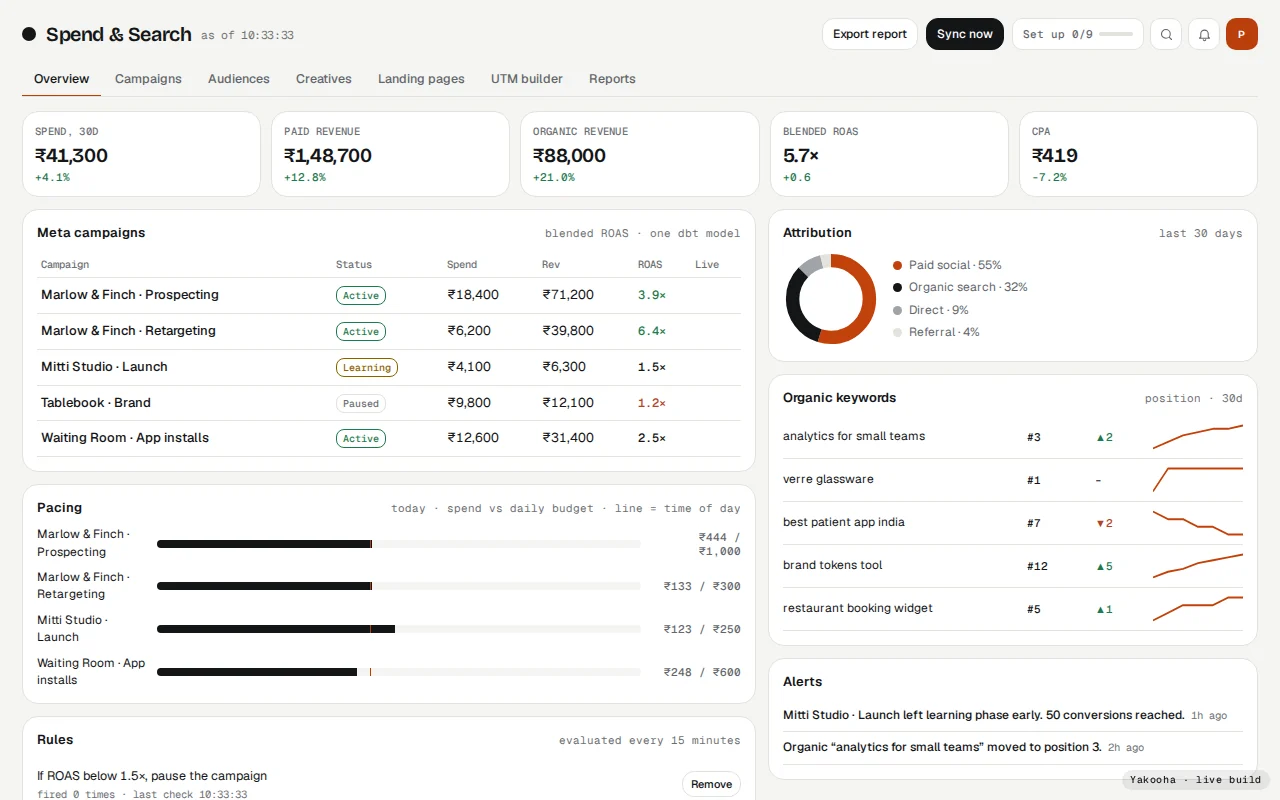Switch to the Campaigns tab
This screenshot has width=1280, height=800.
pyautogui.click(x=148, y=79)
